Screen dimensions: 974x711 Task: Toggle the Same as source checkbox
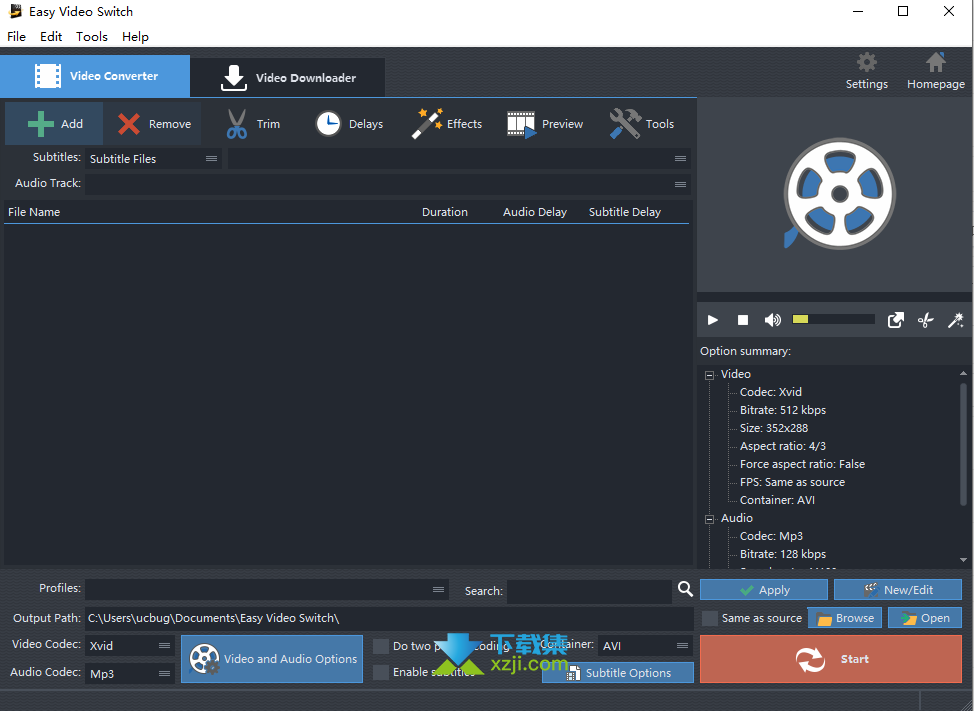point(709,618)
